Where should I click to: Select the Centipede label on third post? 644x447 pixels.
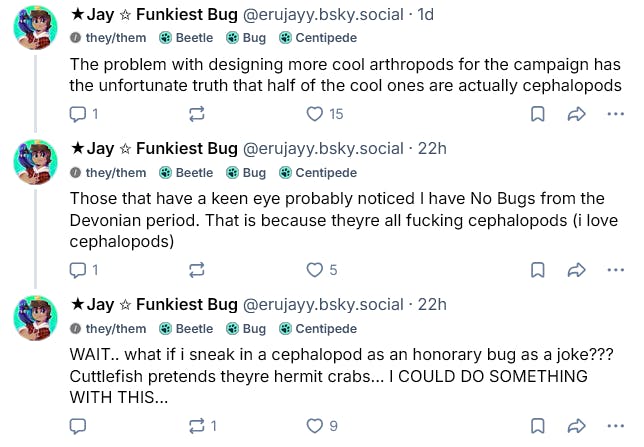318,328
